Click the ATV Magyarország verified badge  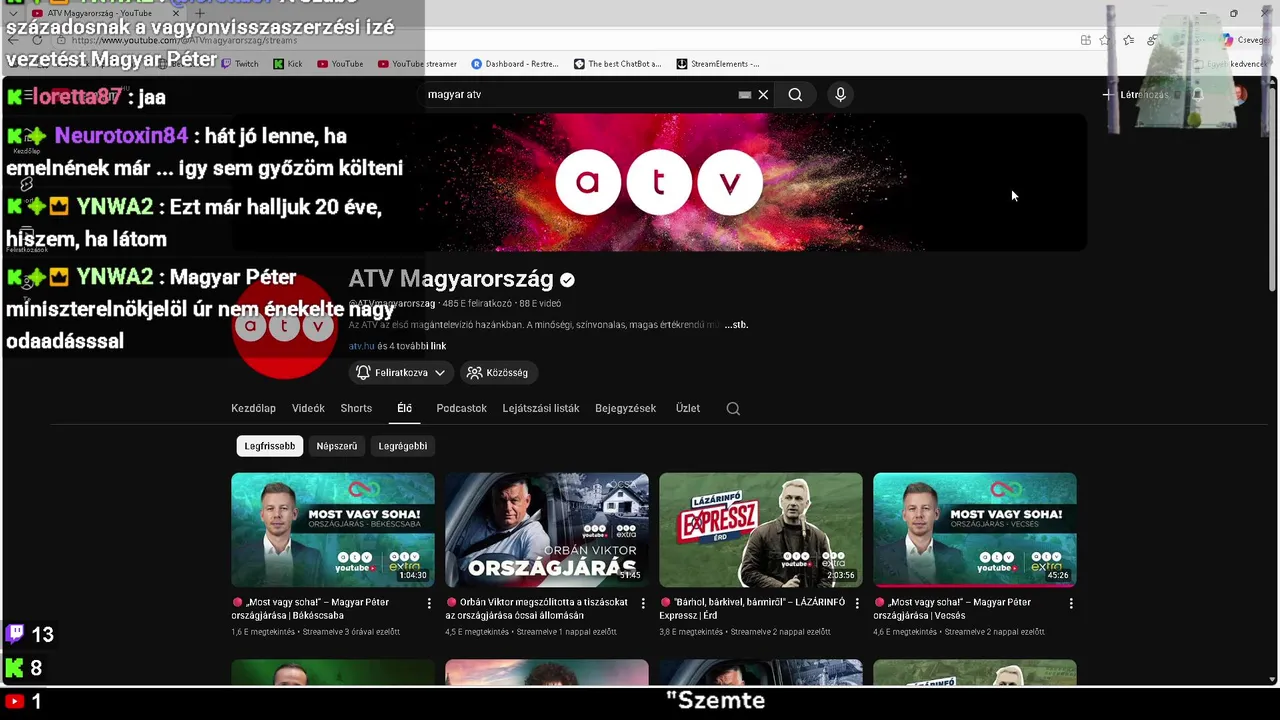pos(567,280)
